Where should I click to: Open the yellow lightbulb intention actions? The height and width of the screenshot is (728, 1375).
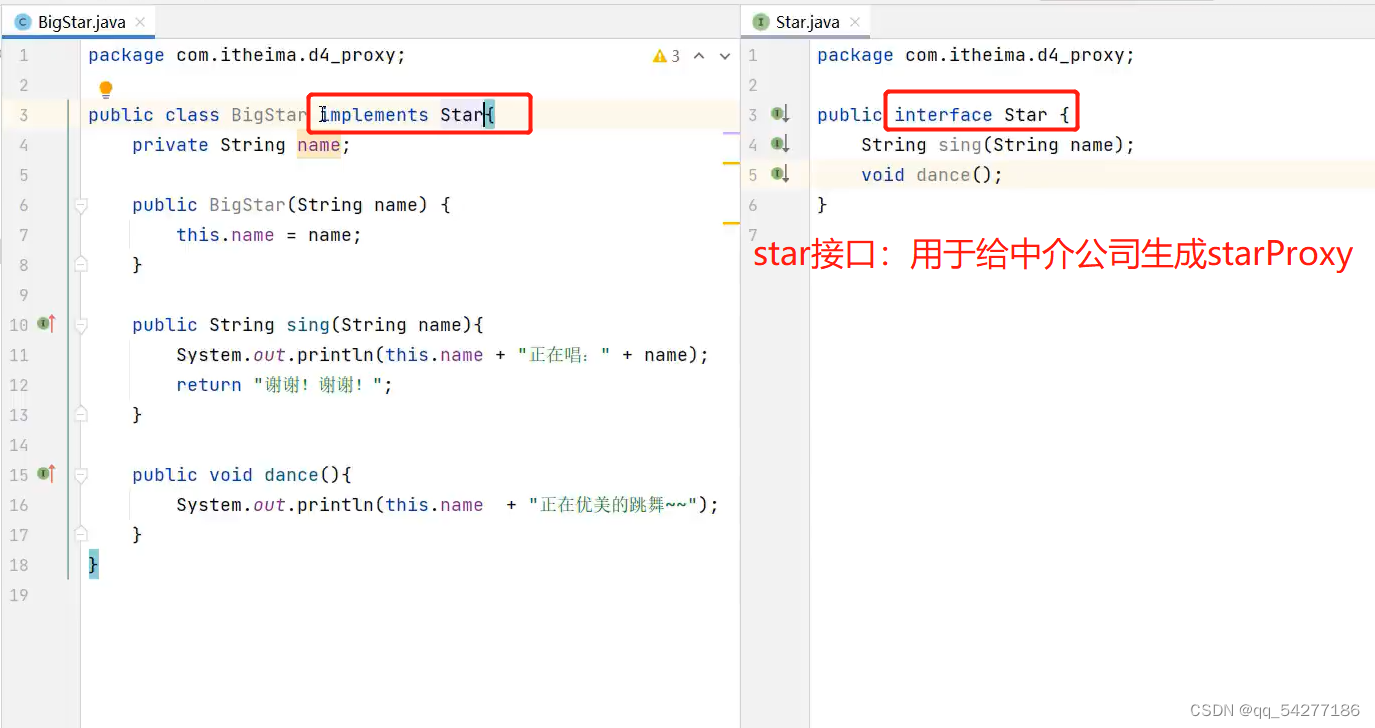[106, 90]
